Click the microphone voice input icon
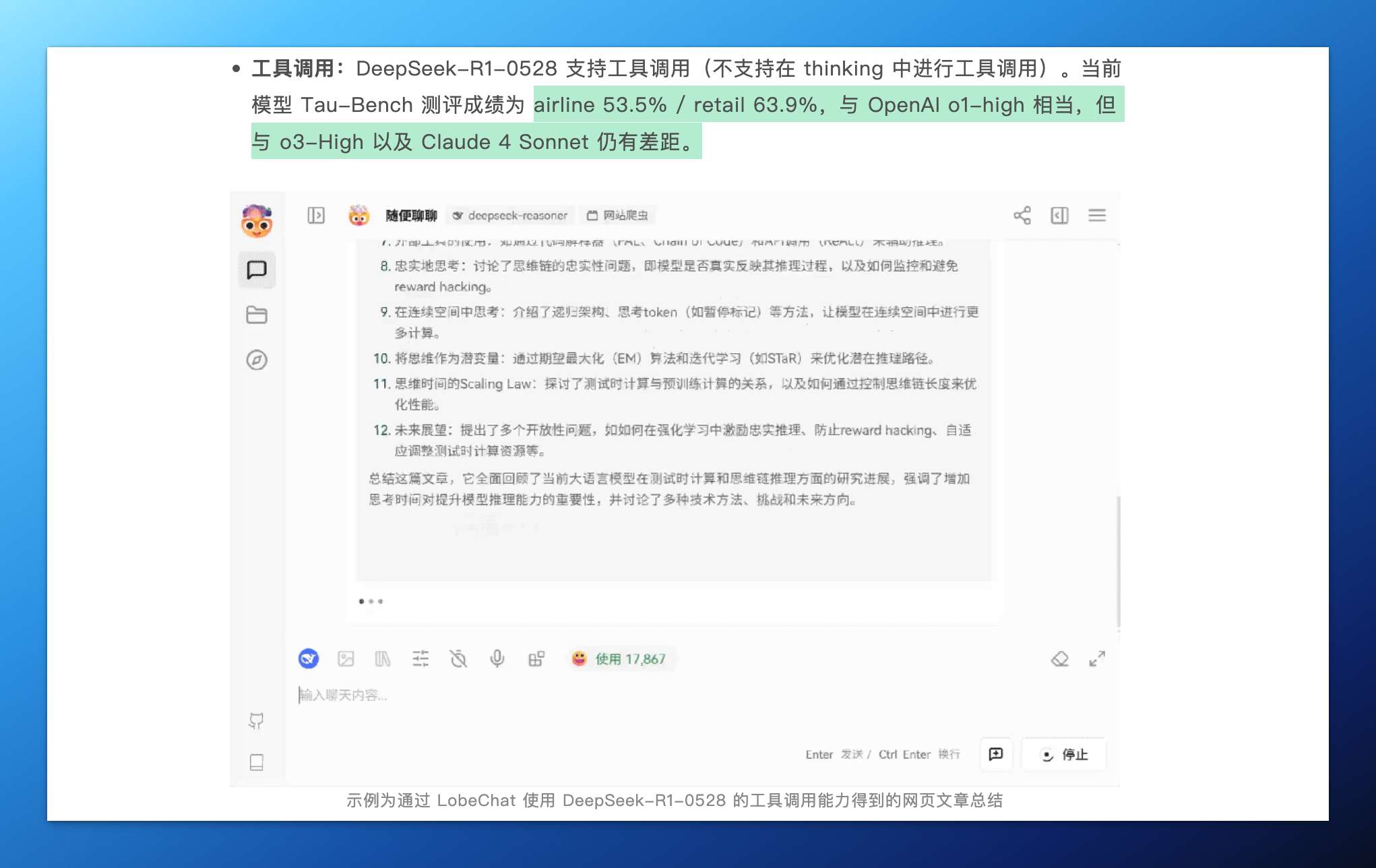The width and height of the screenshot is (1376, 868). 497,658
